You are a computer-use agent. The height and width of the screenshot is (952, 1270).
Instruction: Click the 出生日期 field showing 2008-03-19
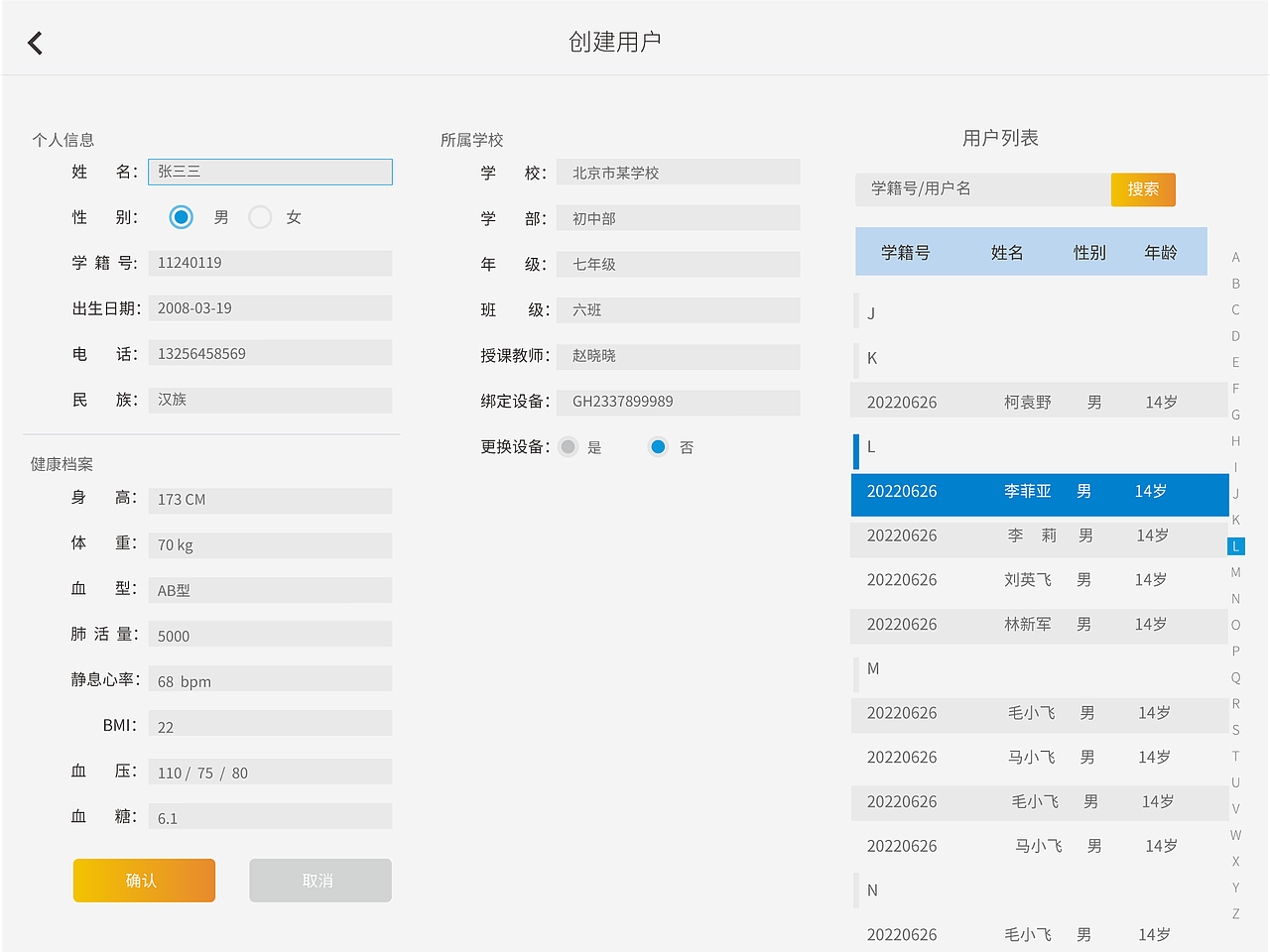270,307
